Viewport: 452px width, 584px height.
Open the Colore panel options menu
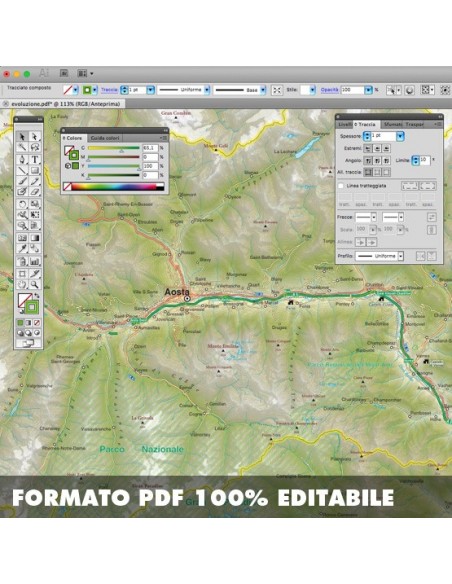pos(163,138)
